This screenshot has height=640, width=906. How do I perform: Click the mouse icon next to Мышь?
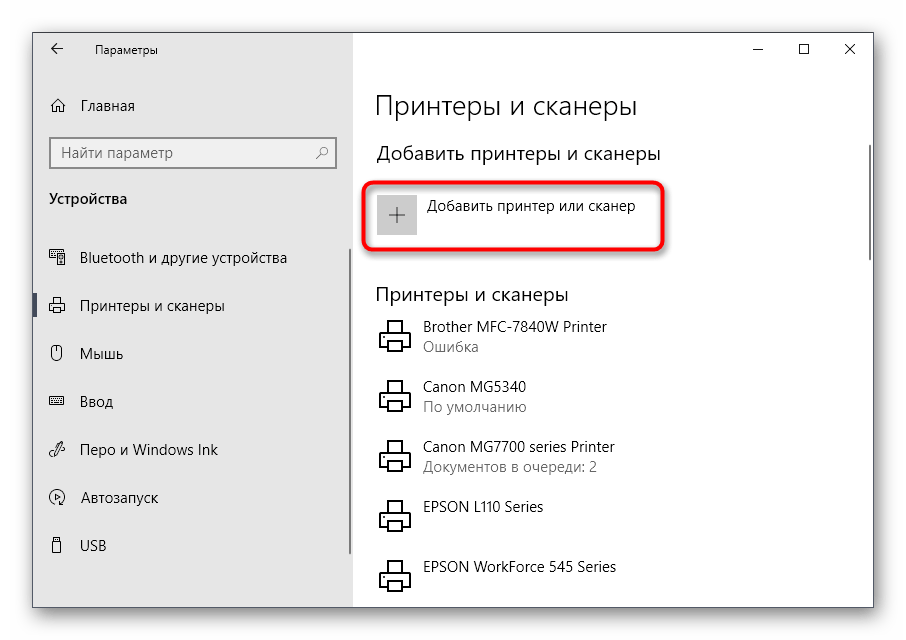pos(57,353)
